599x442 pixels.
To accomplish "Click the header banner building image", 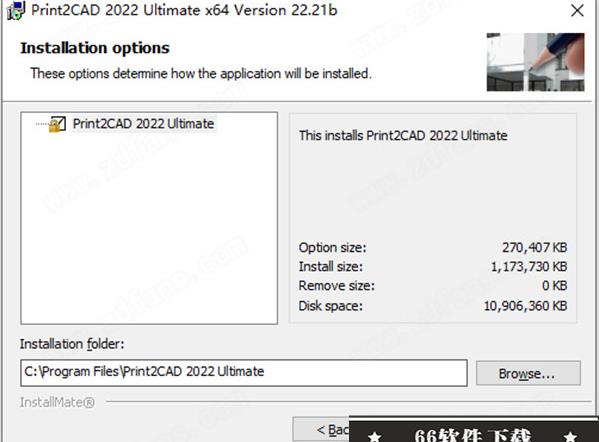I will point(535,62).
